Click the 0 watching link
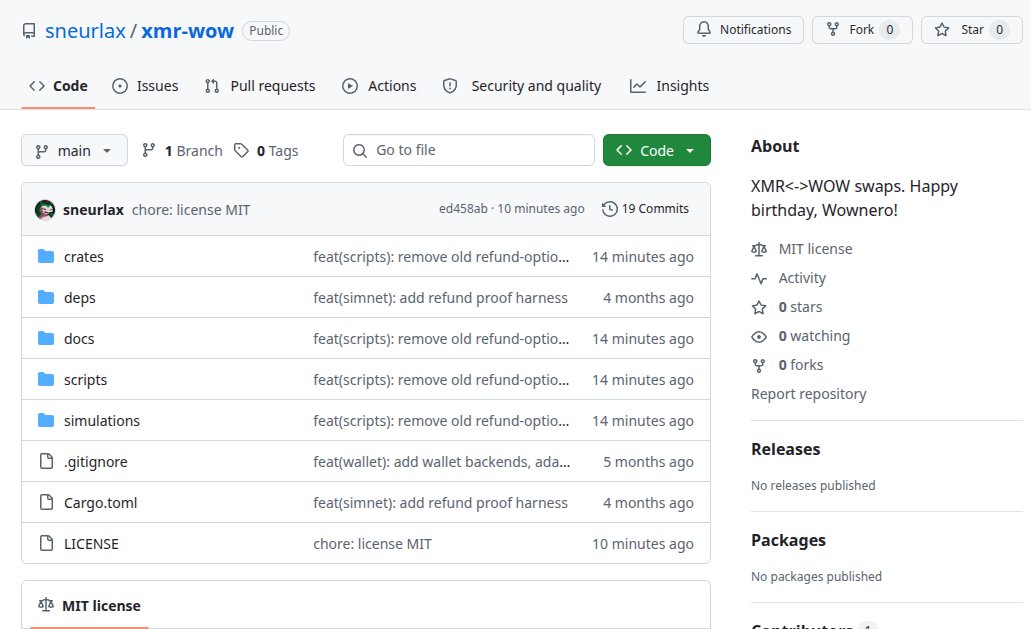 pyautogui.click(x=814, y=336)
